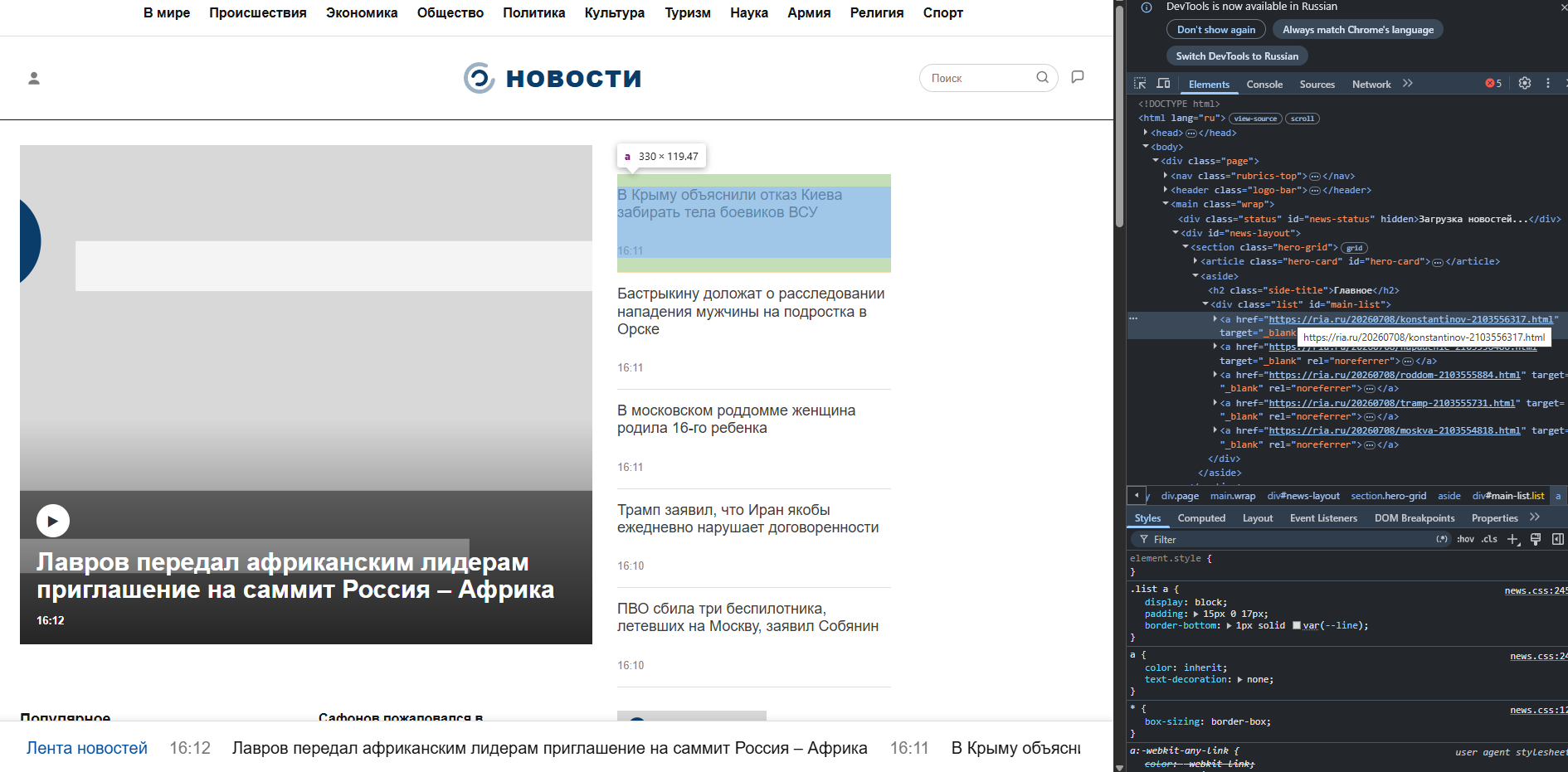Viewport: 1568px width, 772px height.
Task: Click Always match Chrome's language button
Action: pos(1358,30)
